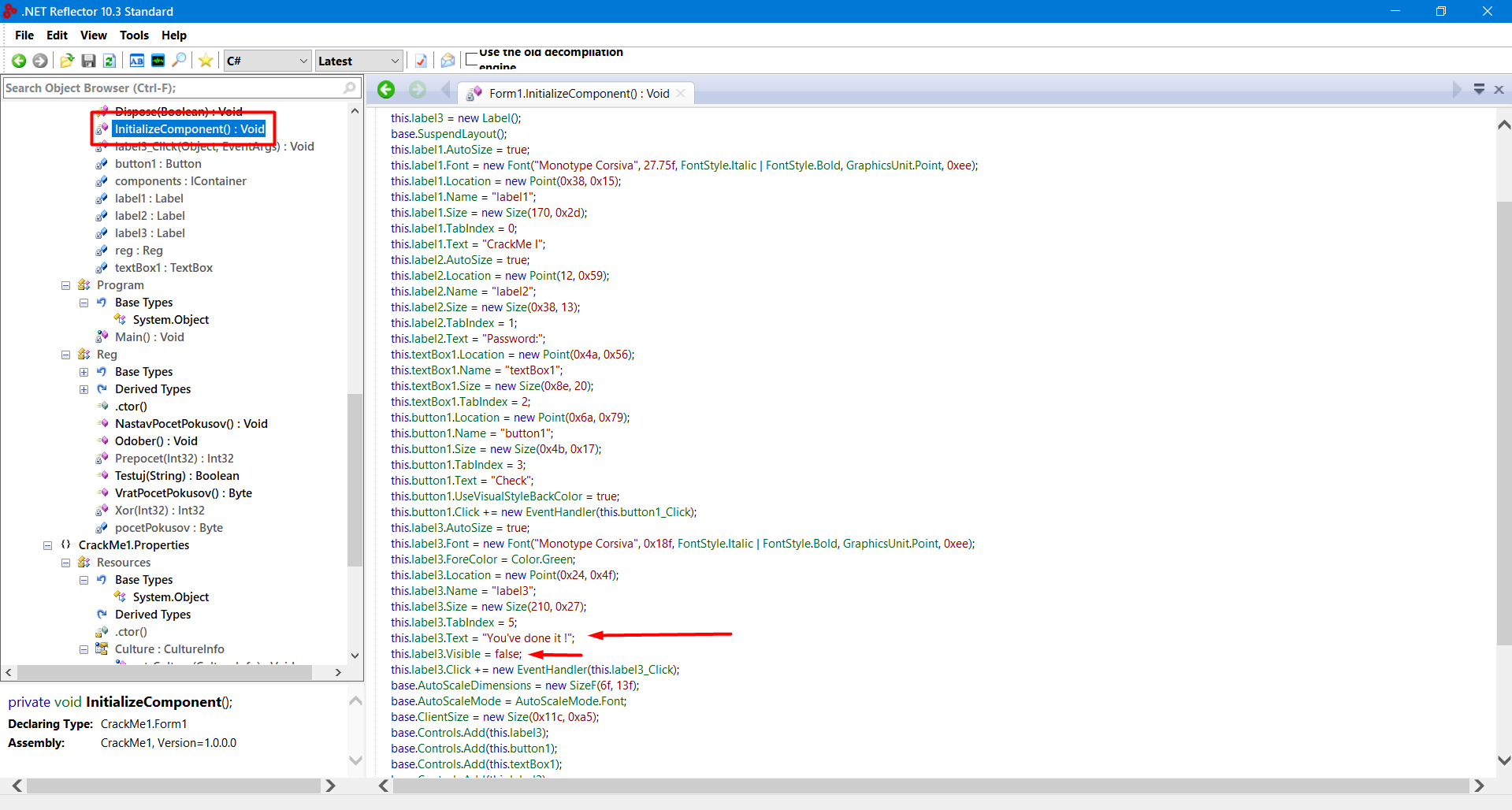1512x810 pixels.
Task: Click the tree horizontal scrollbar right arrow
Action: coord(338,672)
